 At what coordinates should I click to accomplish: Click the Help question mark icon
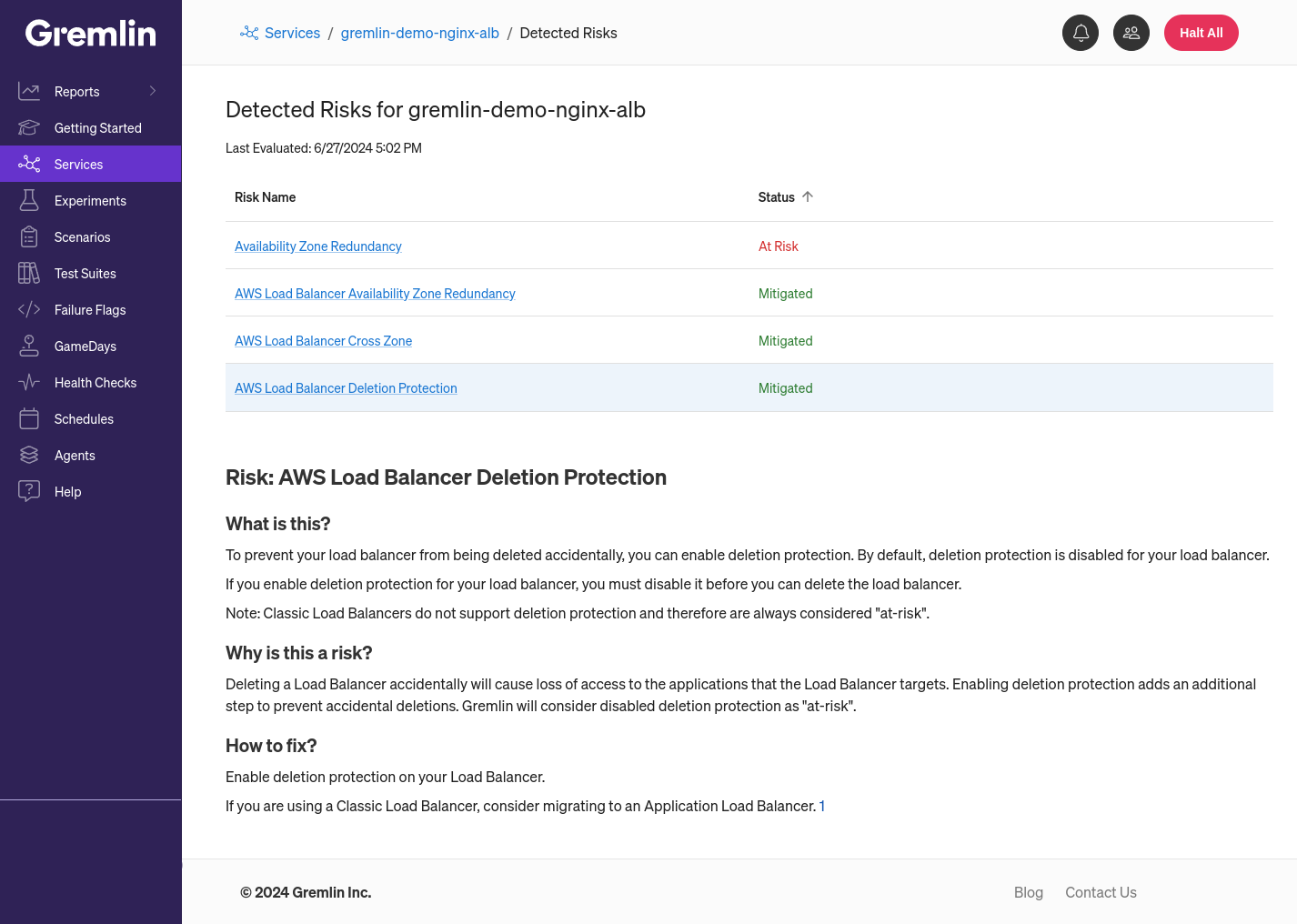pyautogui.click(x=29, y=491)
